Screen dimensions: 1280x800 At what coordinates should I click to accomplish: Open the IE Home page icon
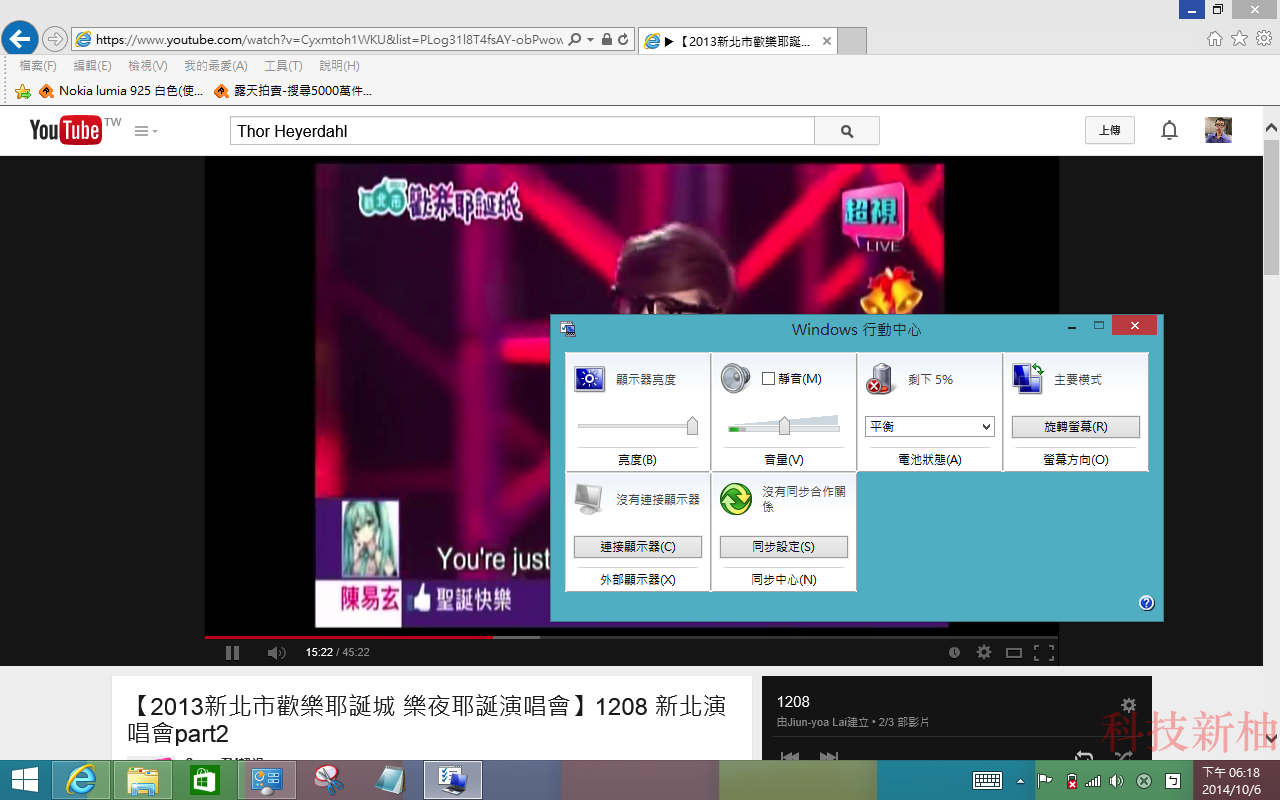pos(1214,39)
